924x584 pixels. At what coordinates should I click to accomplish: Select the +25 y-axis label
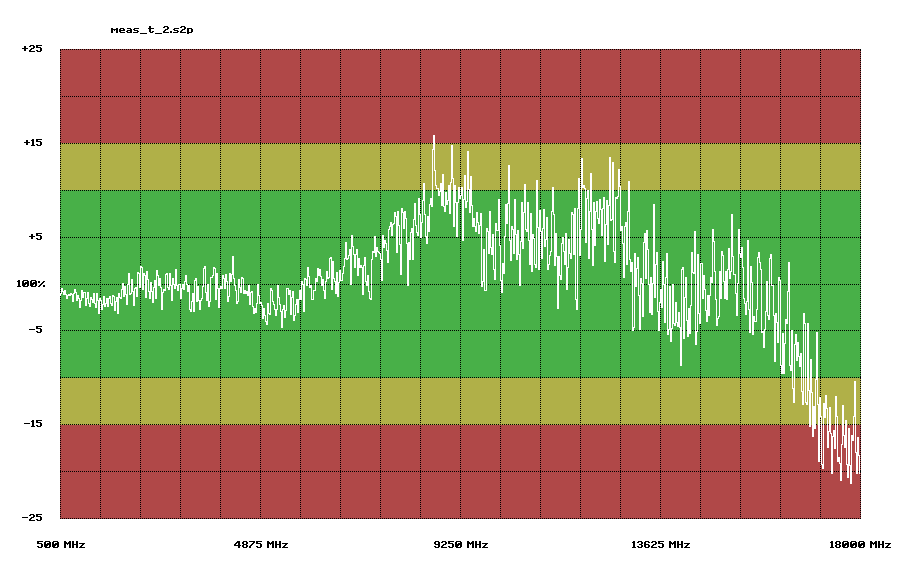(x=32, y=49)
